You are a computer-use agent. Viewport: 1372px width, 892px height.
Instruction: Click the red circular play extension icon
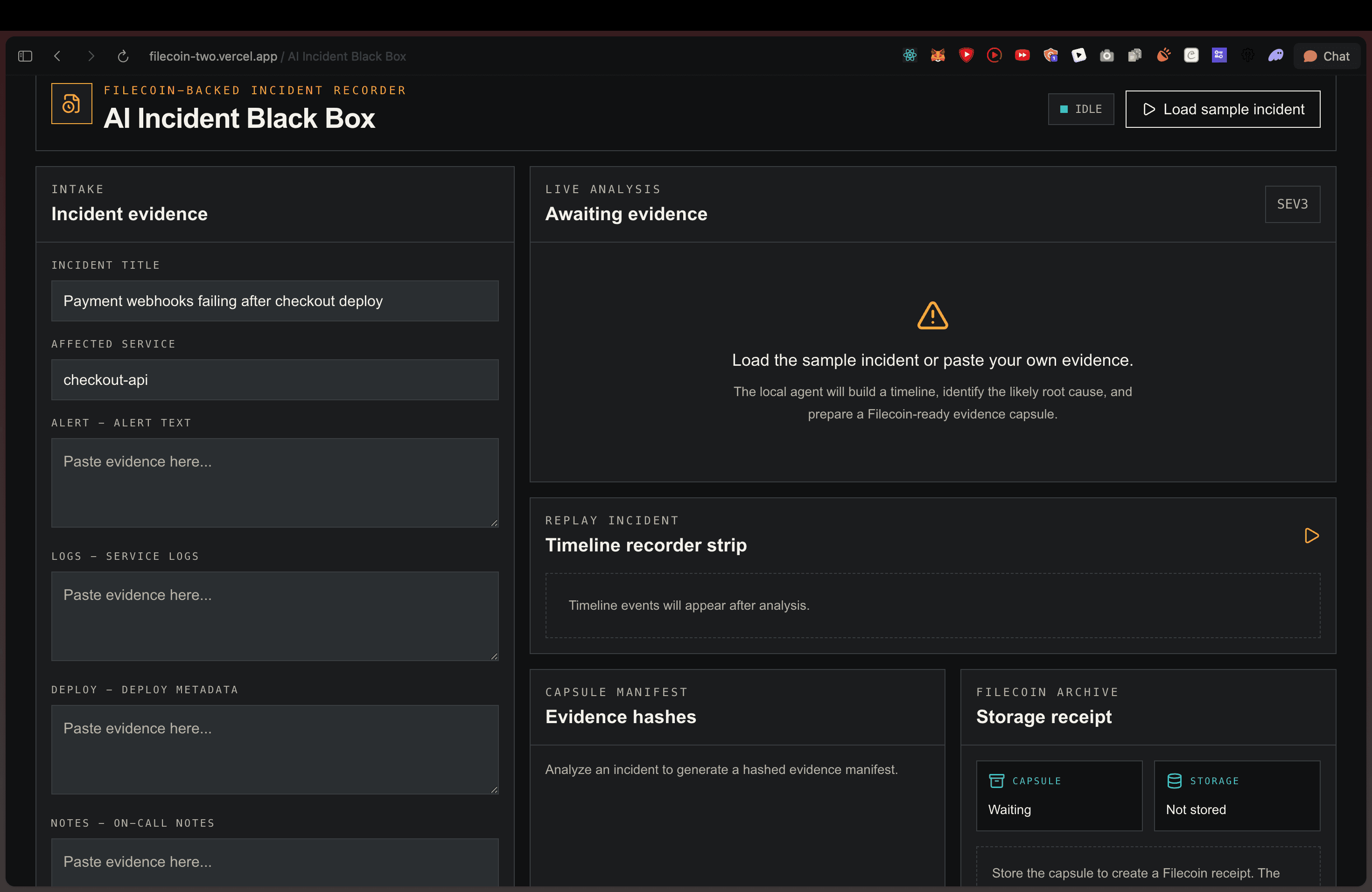click(994, 56)
